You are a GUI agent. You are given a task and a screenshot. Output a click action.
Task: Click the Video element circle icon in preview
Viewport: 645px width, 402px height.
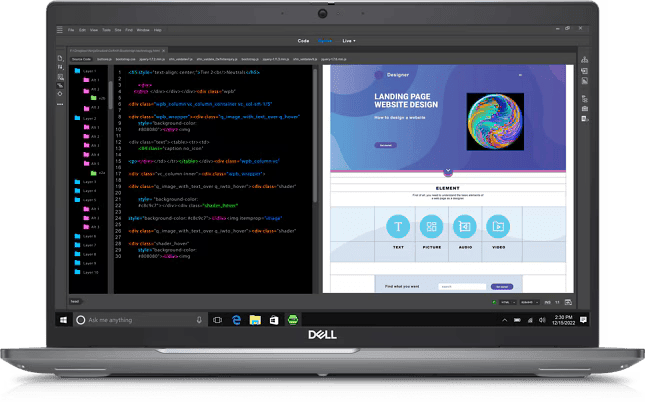(x=498, y=226)
